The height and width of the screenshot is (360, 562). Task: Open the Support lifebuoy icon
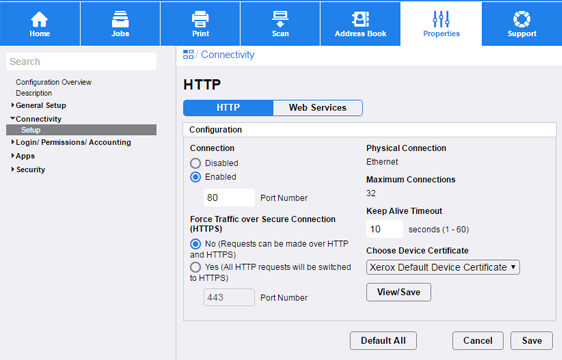click(x=522, y=19)
